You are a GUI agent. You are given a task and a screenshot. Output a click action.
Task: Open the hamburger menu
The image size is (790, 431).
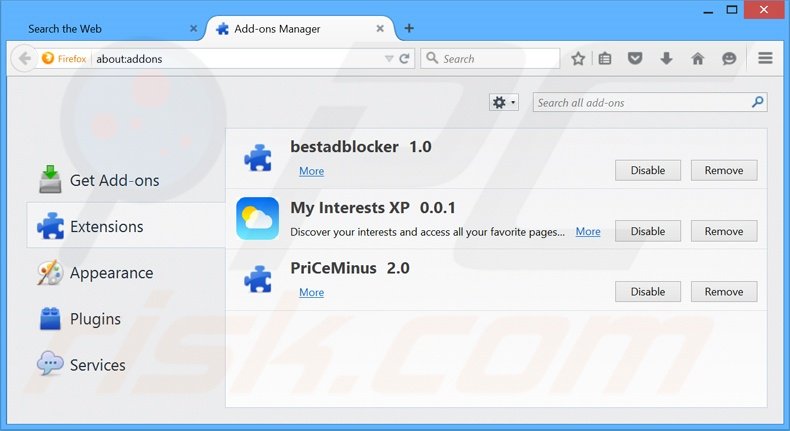point(765,58)
